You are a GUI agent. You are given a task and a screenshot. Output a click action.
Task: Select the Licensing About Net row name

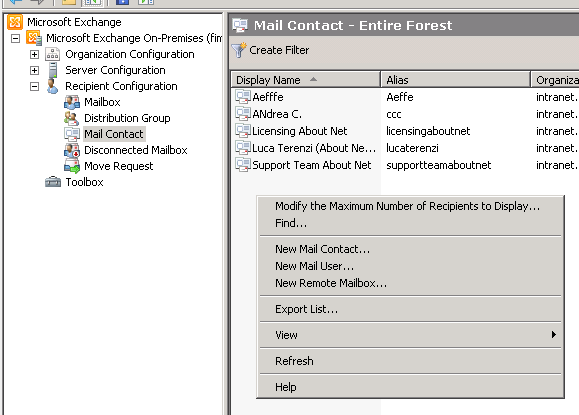(299, 131)
